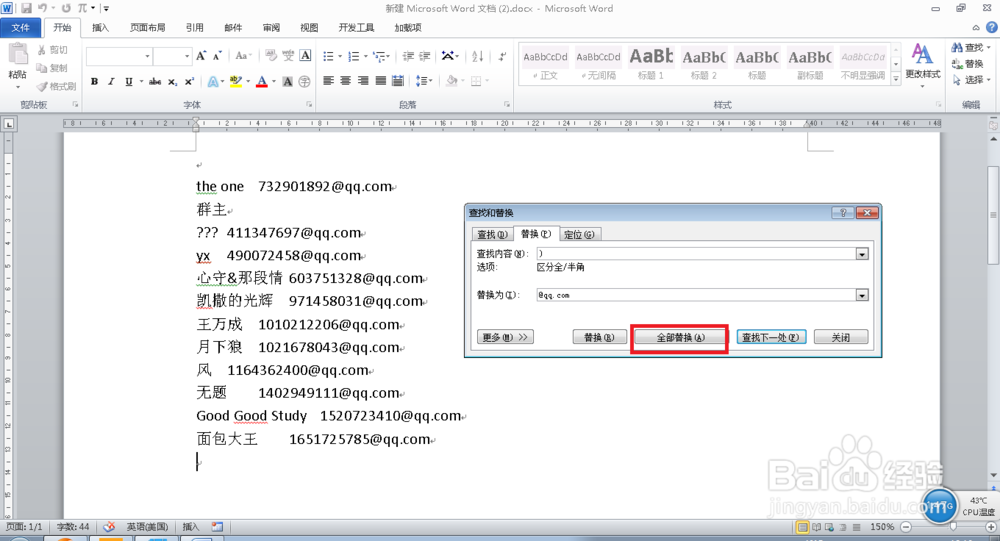Click the Subscript x₂ icon
The width and height of the screenshot is (1000, 541).
coord(172,82)
